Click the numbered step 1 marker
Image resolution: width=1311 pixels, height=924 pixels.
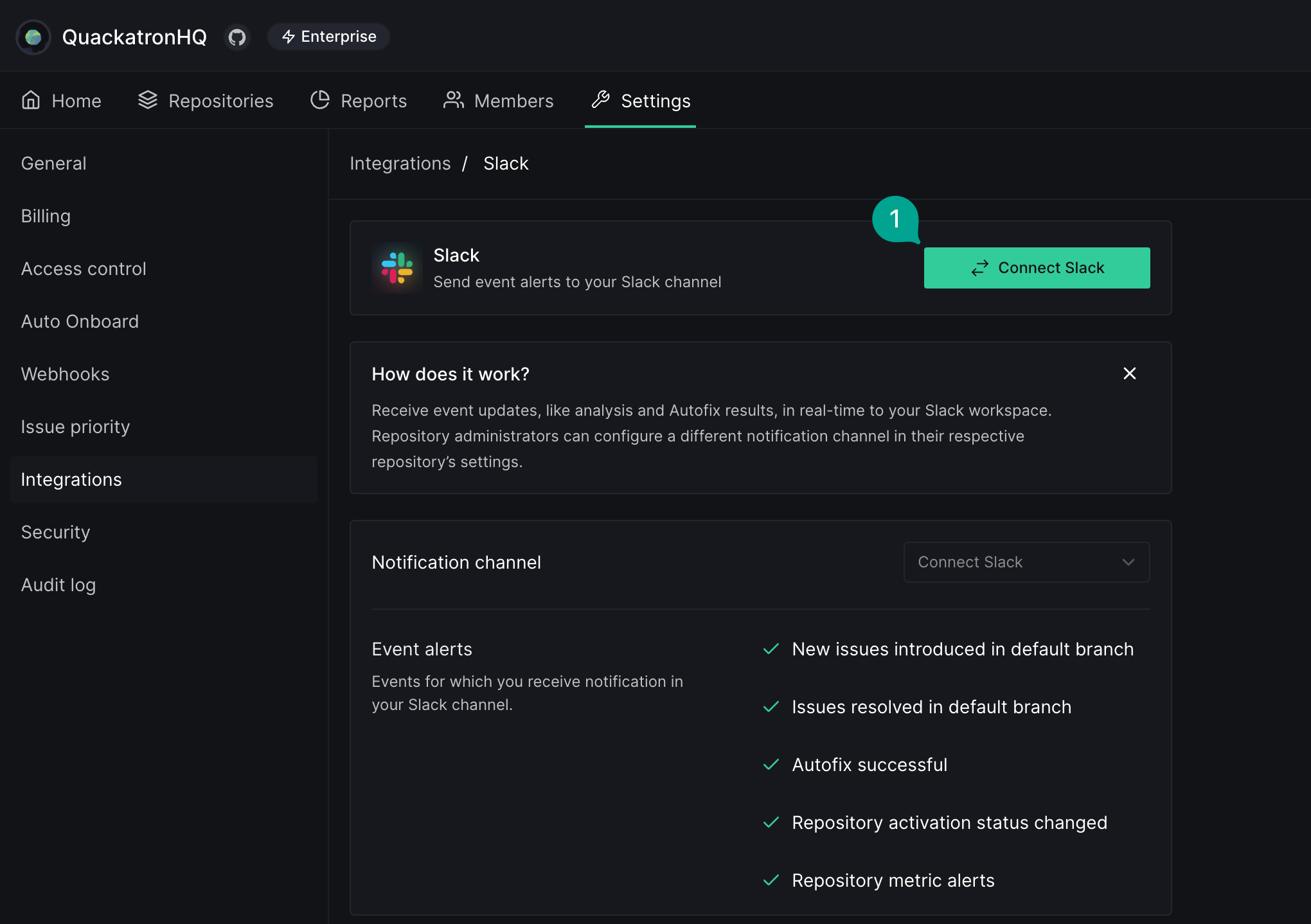(895, 219)
